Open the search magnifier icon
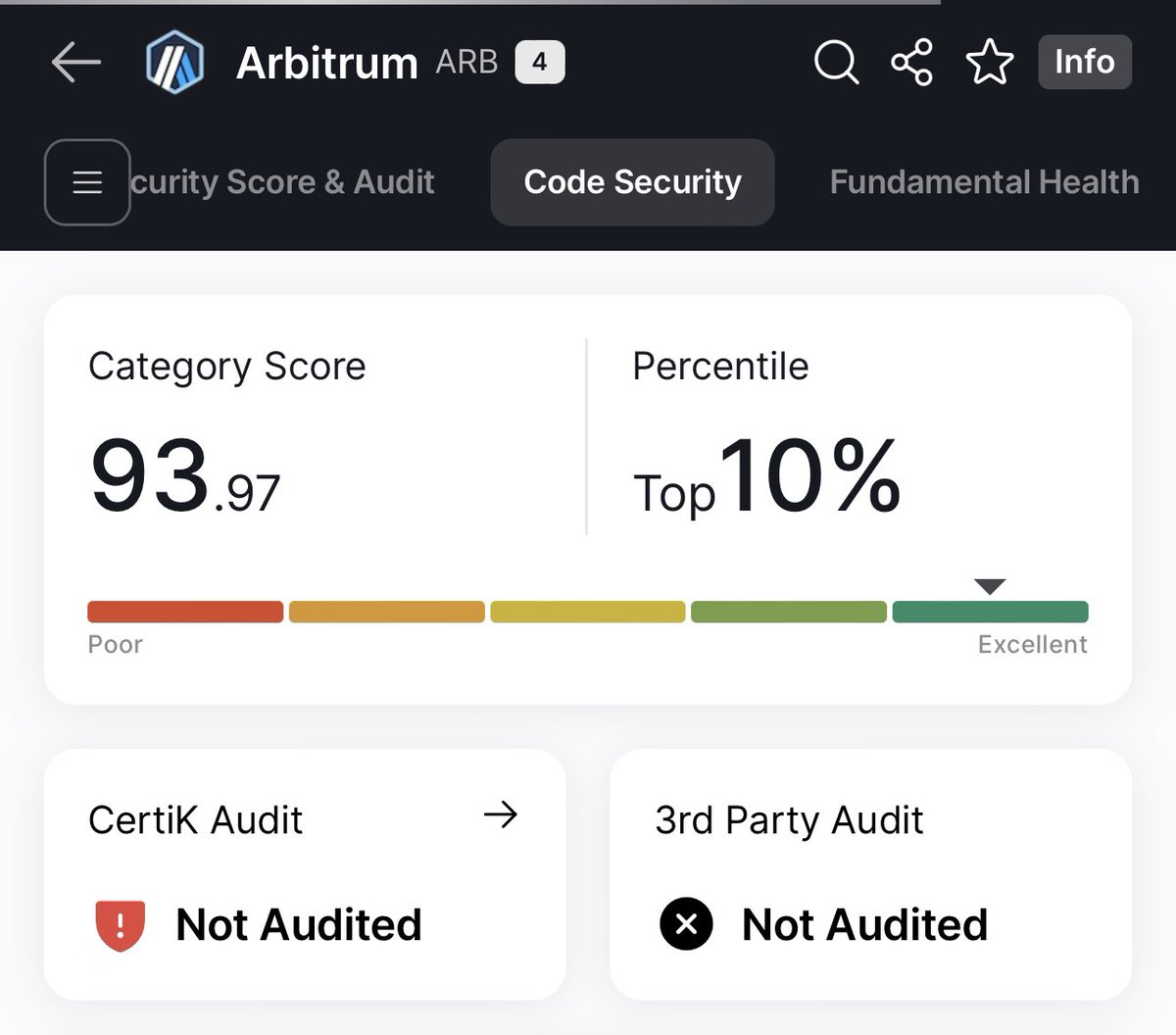The image size is (1176, 1035). tap(837, 63)
